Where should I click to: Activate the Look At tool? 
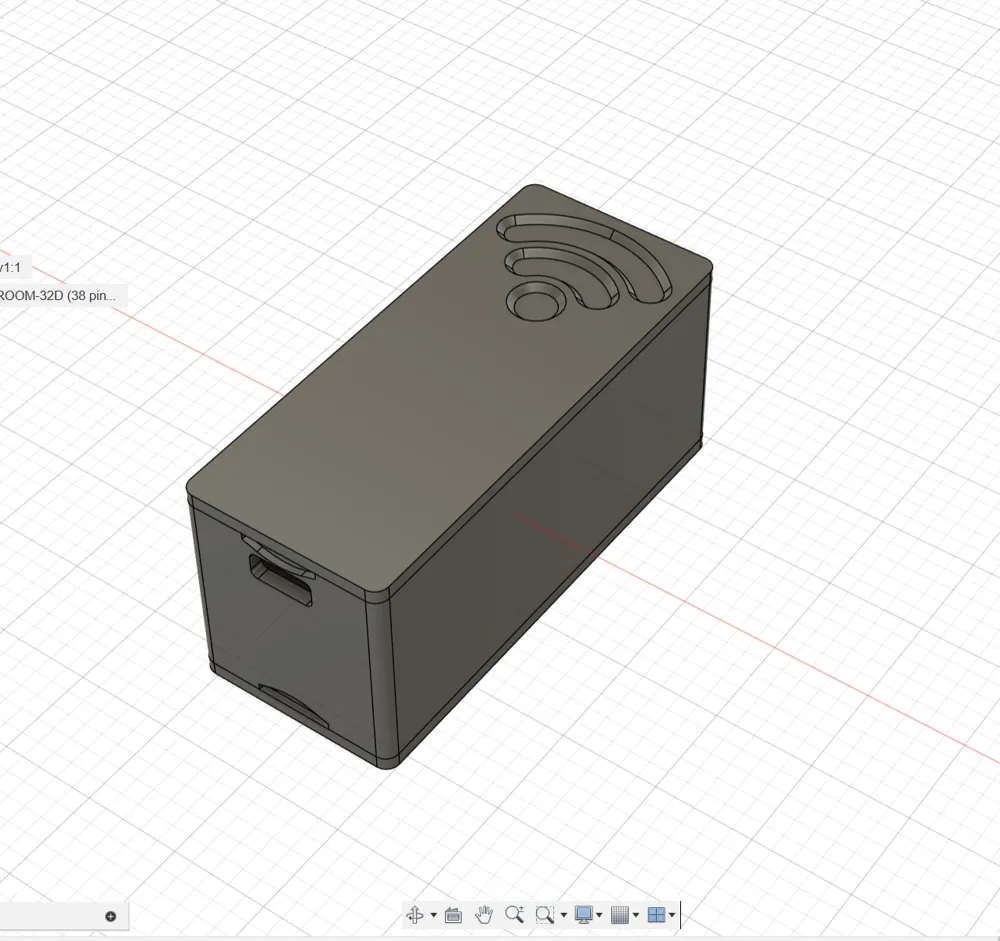(453, 915)
